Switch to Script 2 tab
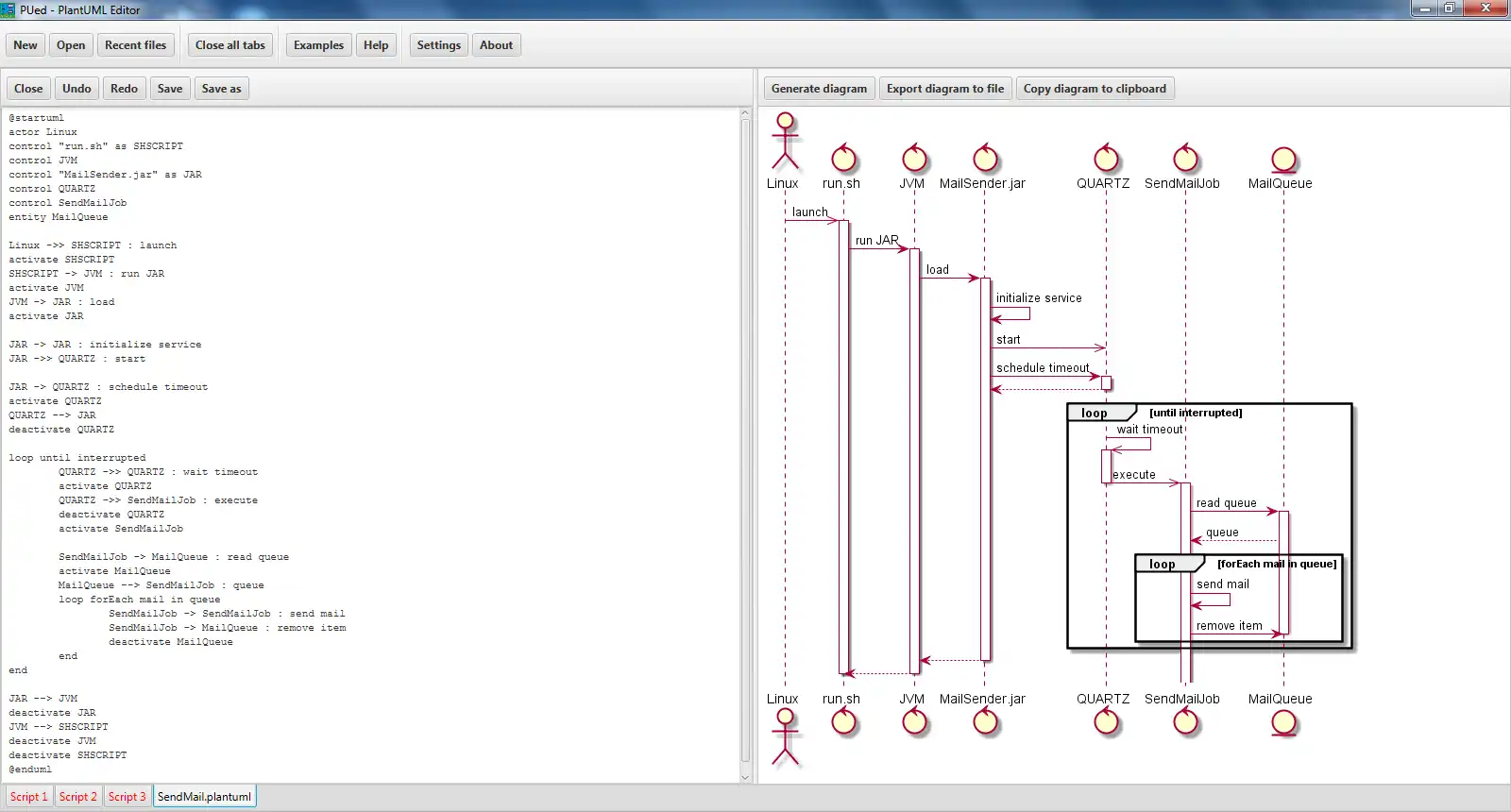Viewport: 1511px width, 812px height. coord(77,797)
